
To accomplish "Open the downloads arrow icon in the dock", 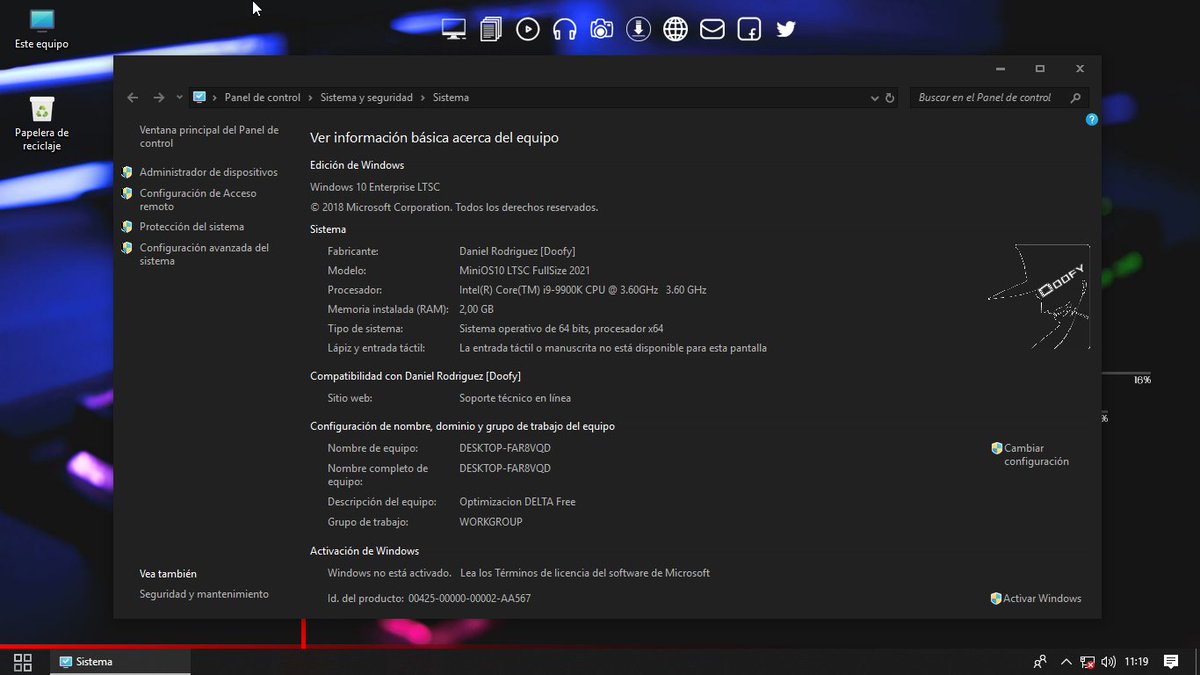I will coord(638,29).
